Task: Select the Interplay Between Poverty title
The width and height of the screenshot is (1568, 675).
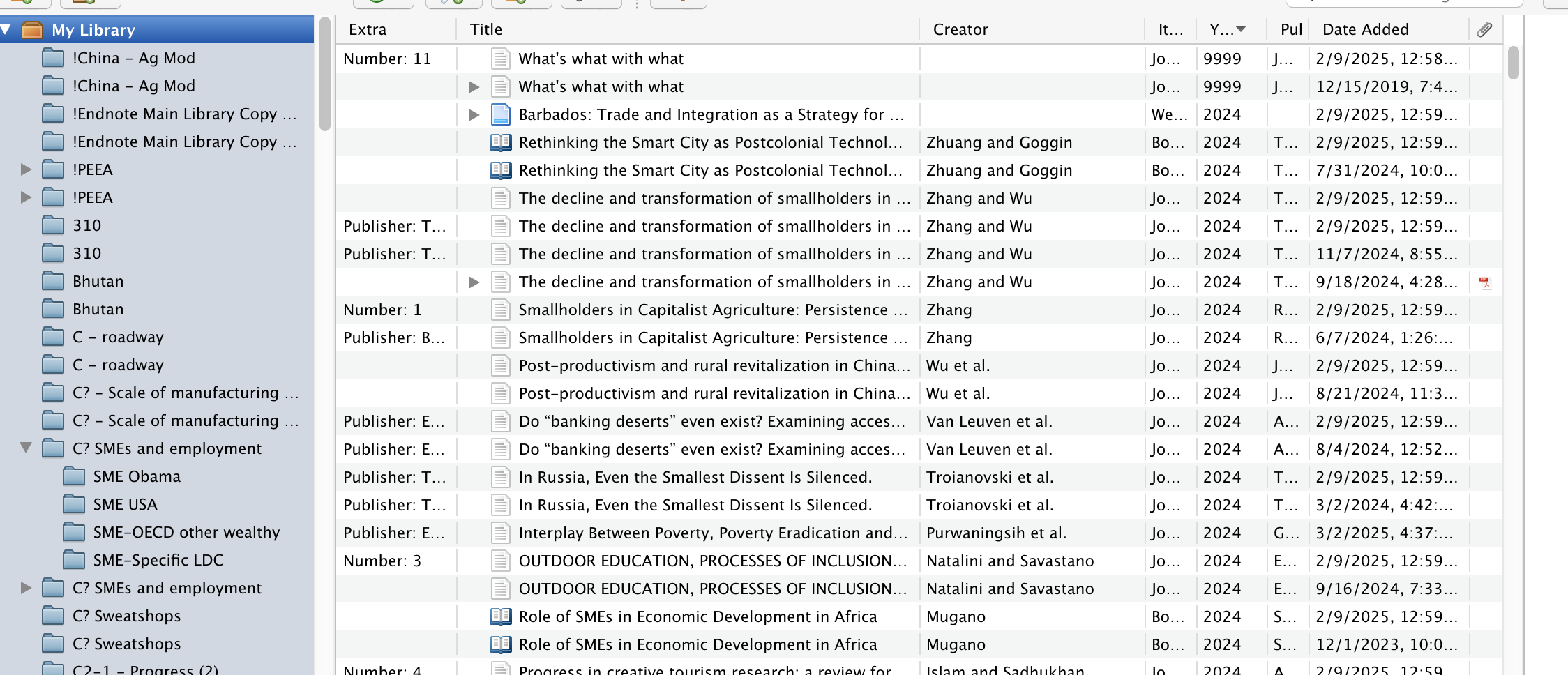Action: [713, 533]
